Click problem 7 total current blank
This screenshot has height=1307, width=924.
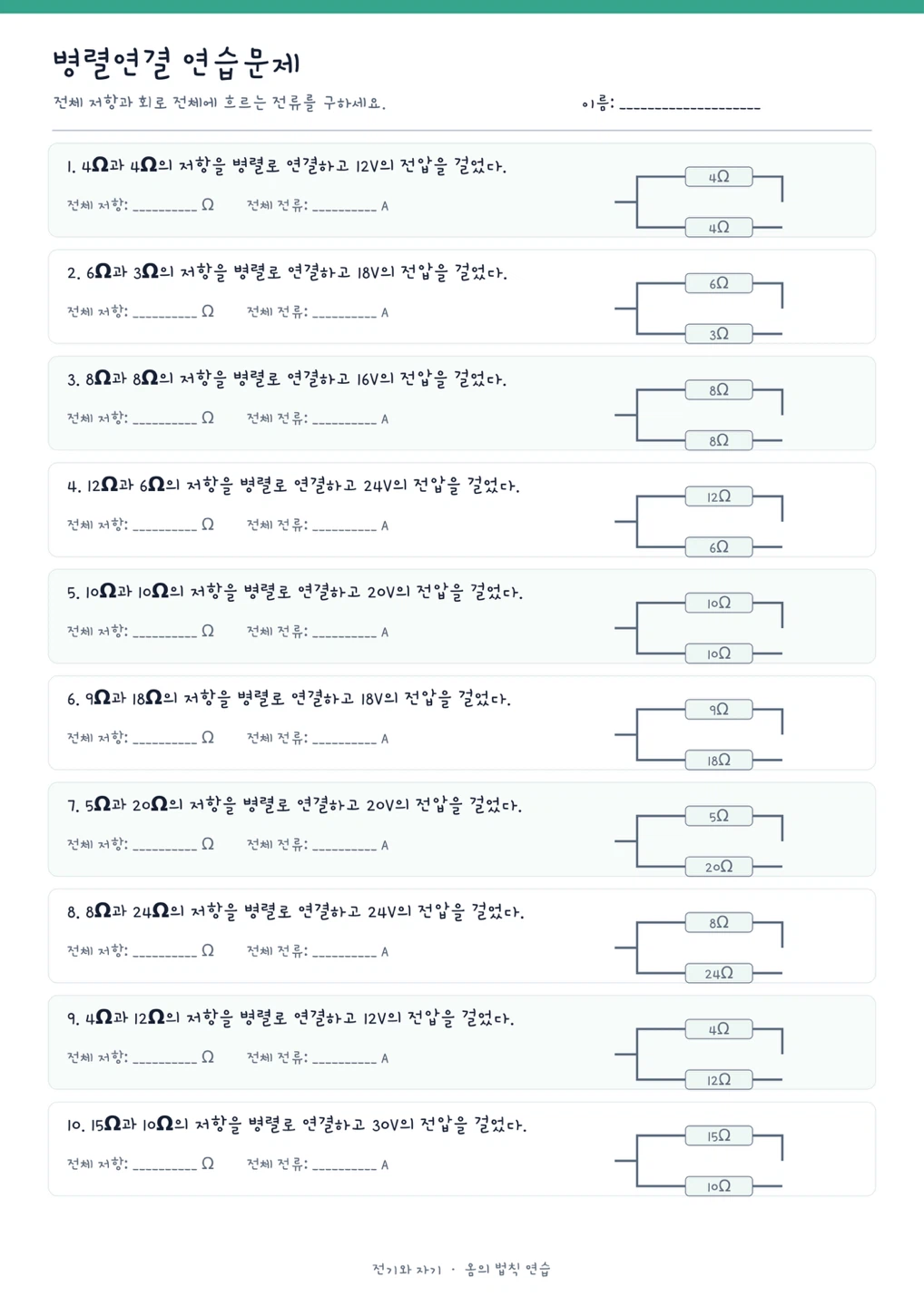[345, 846]
